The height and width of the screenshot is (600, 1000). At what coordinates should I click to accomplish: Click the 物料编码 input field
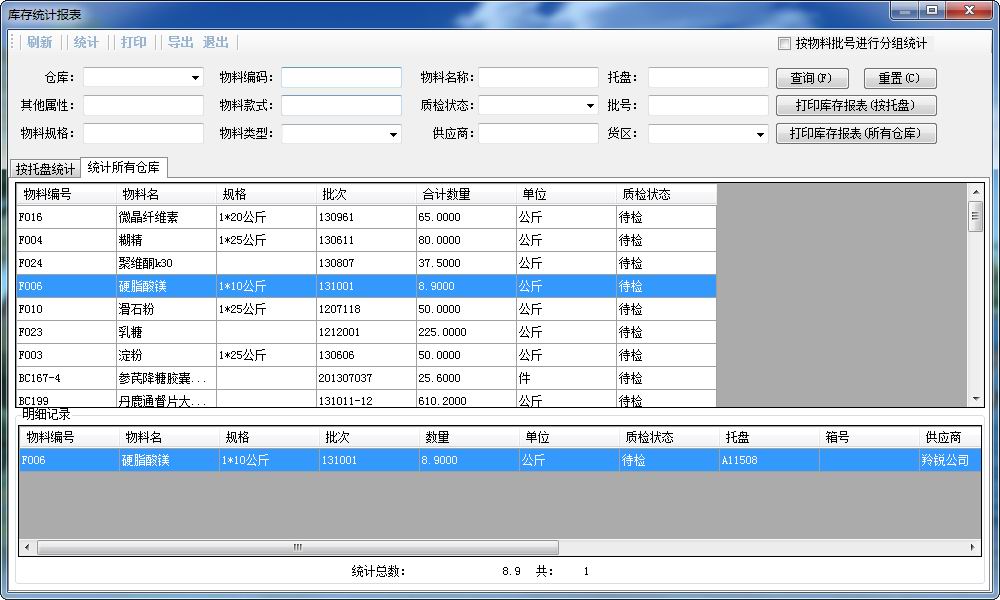(x=341, y=78)
